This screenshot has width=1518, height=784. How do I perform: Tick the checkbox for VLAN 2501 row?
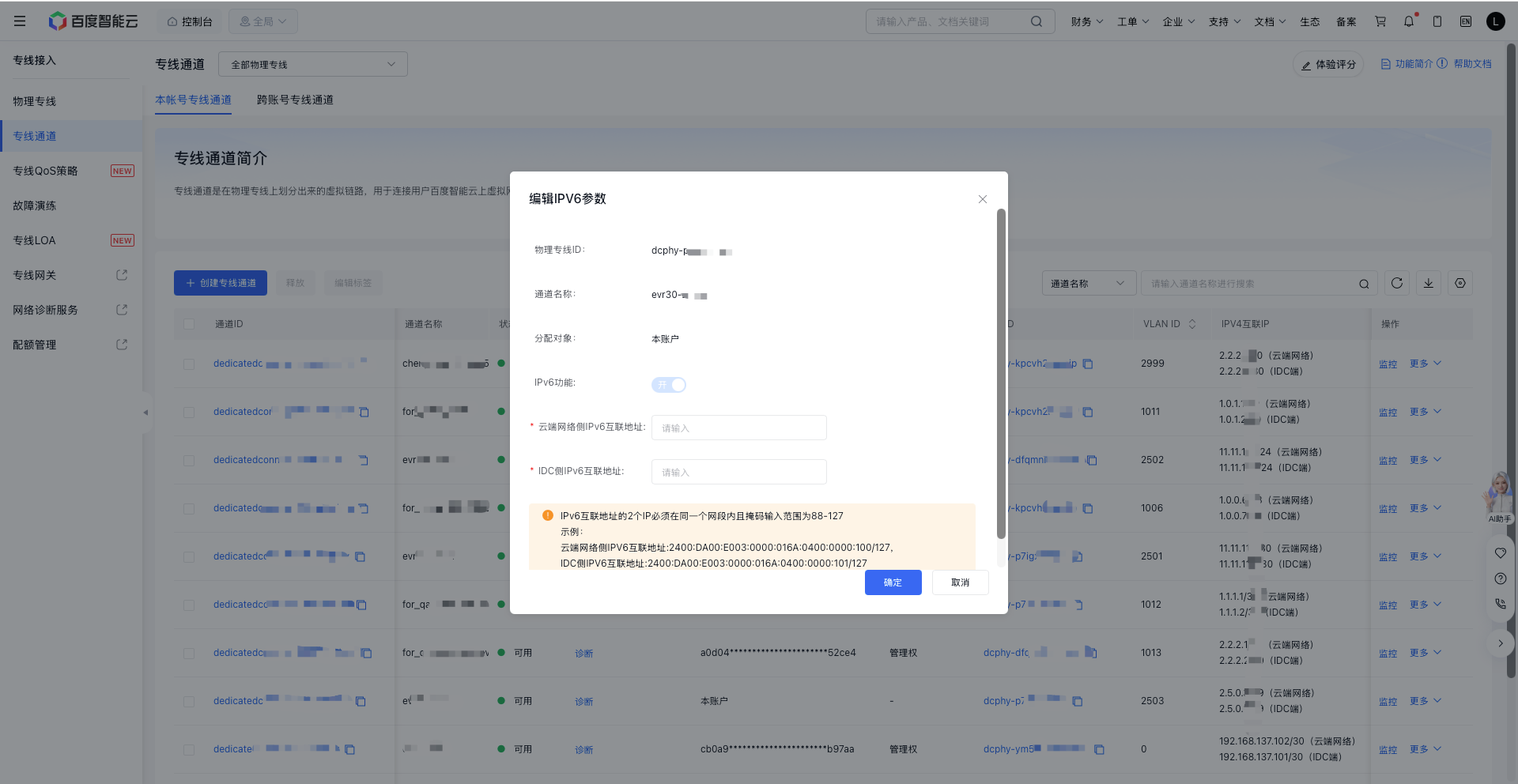tap(189, 557)
